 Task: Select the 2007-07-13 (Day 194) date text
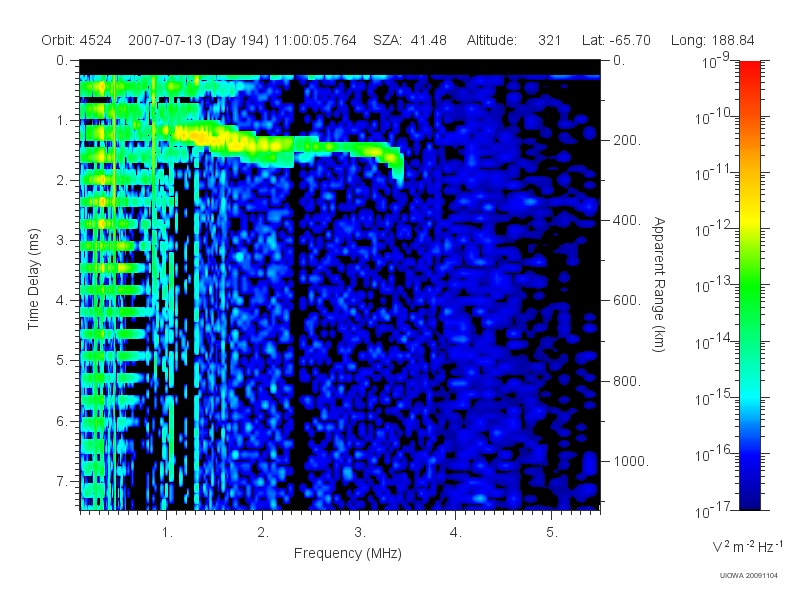198,40
